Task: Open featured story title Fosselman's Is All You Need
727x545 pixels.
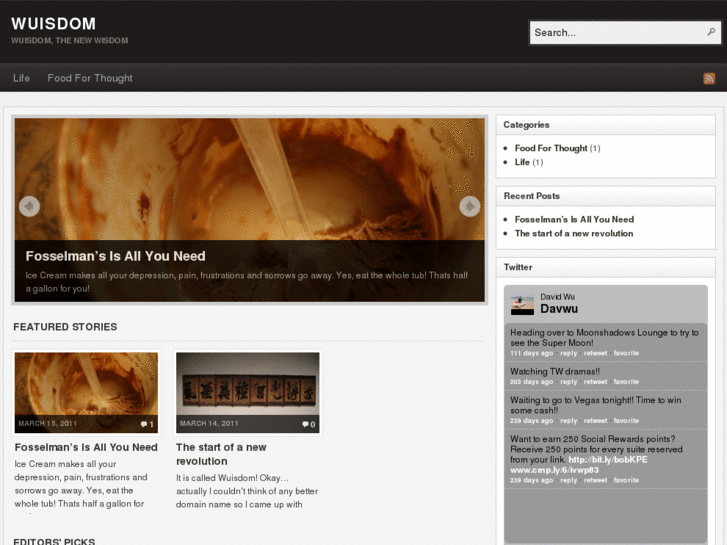Action: click(86, 447)
